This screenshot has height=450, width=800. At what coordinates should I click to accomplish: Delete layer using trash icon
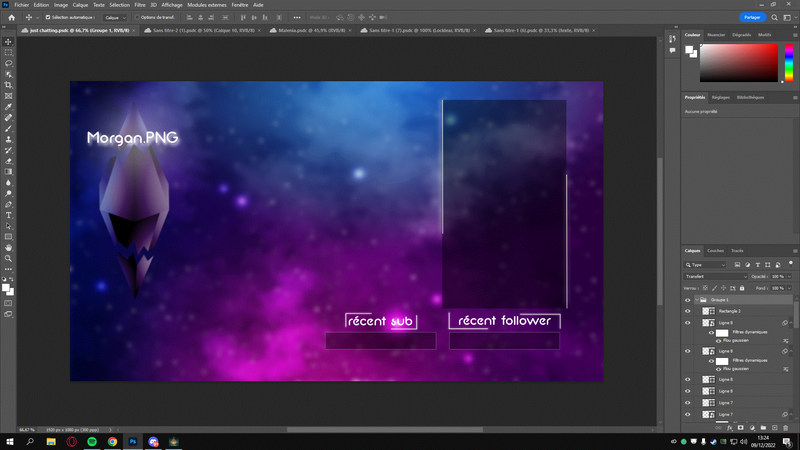point(785,428)
